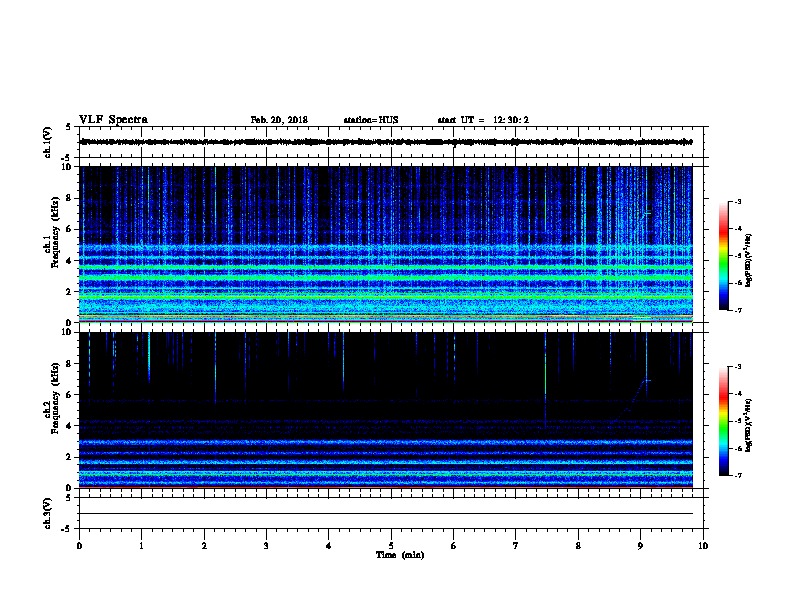Click the time axis tick label "10"
The image size is (792, 612).
(x=703, y=546)
